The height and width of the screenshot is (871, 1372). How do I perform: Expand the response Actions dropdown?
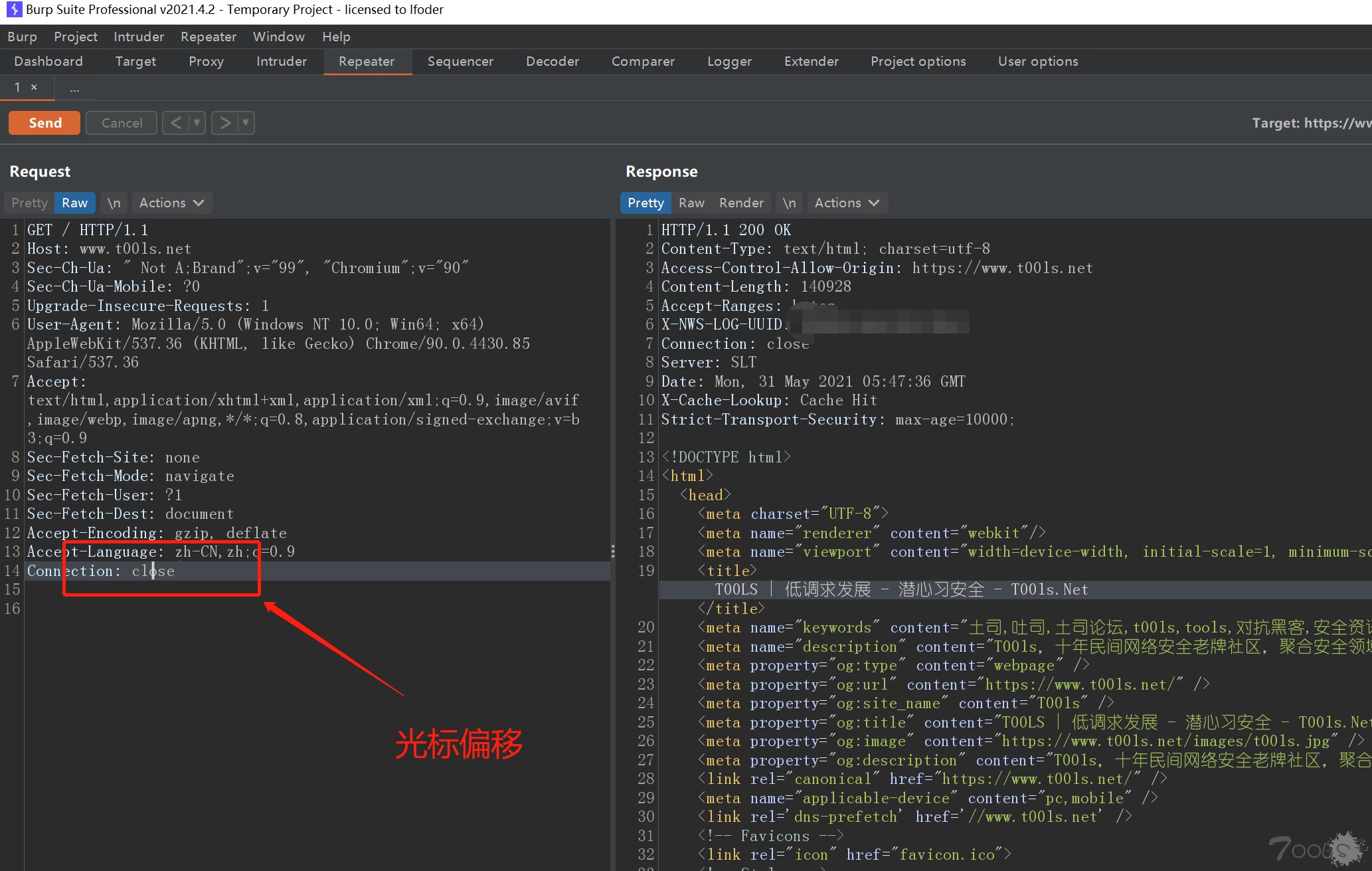pos(847,203)
